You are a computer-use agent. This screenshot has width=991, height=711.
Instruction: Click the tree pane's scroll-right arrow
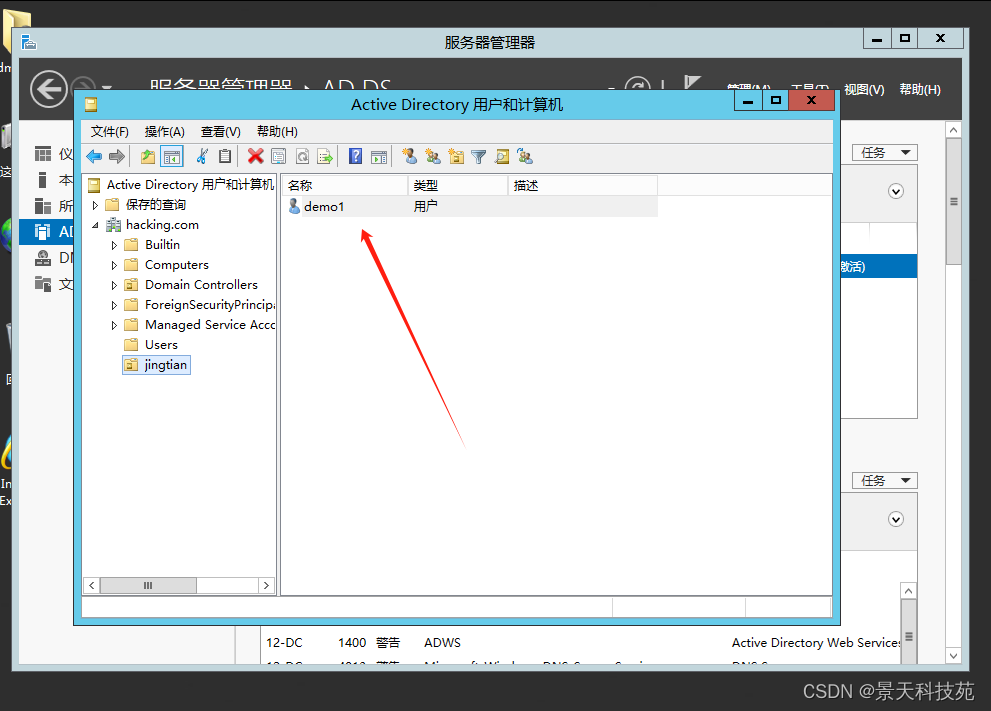[x=266, y=585]
